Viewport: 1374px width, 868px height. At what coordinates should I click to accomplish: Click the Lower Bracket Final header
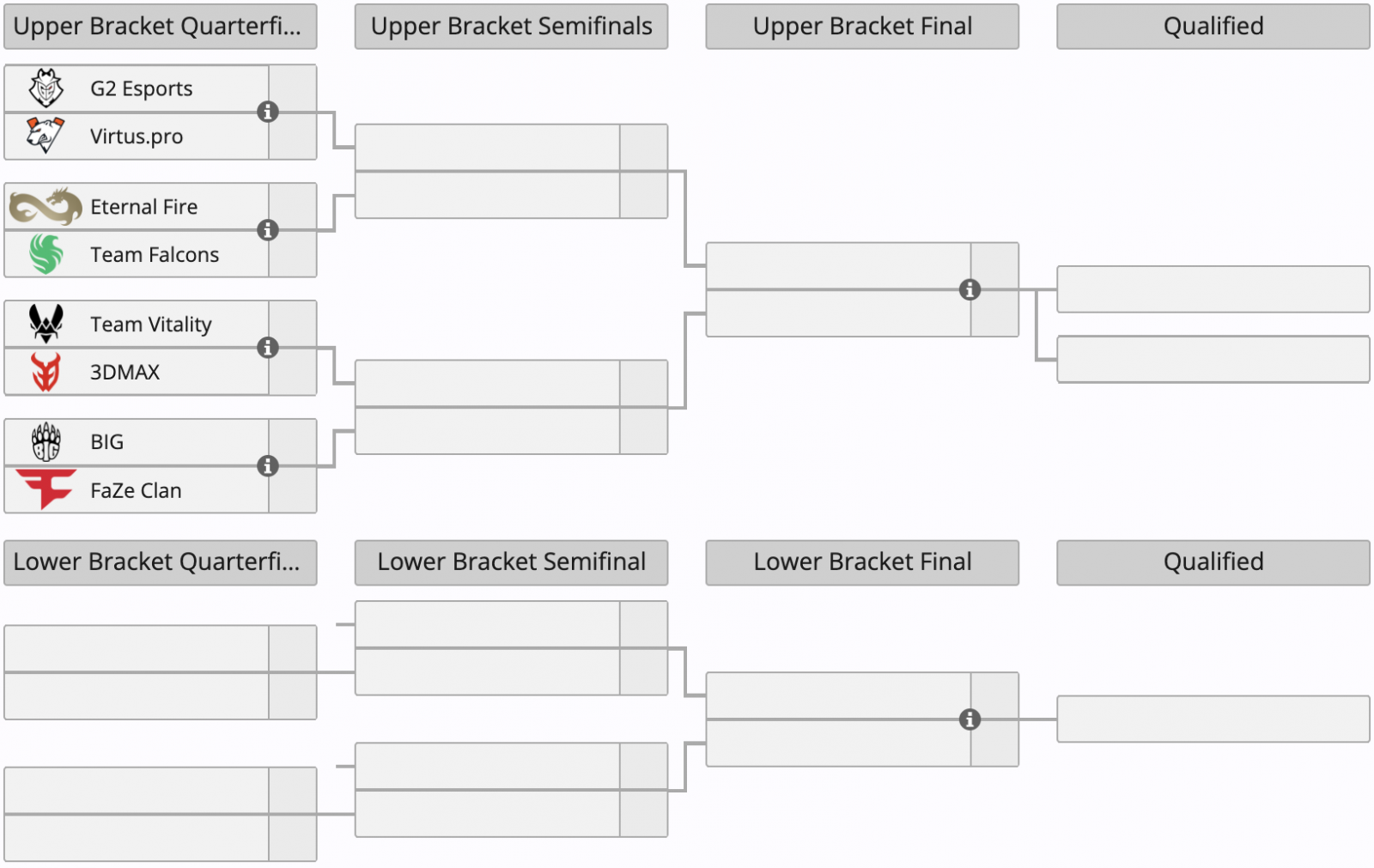point(862,562)
